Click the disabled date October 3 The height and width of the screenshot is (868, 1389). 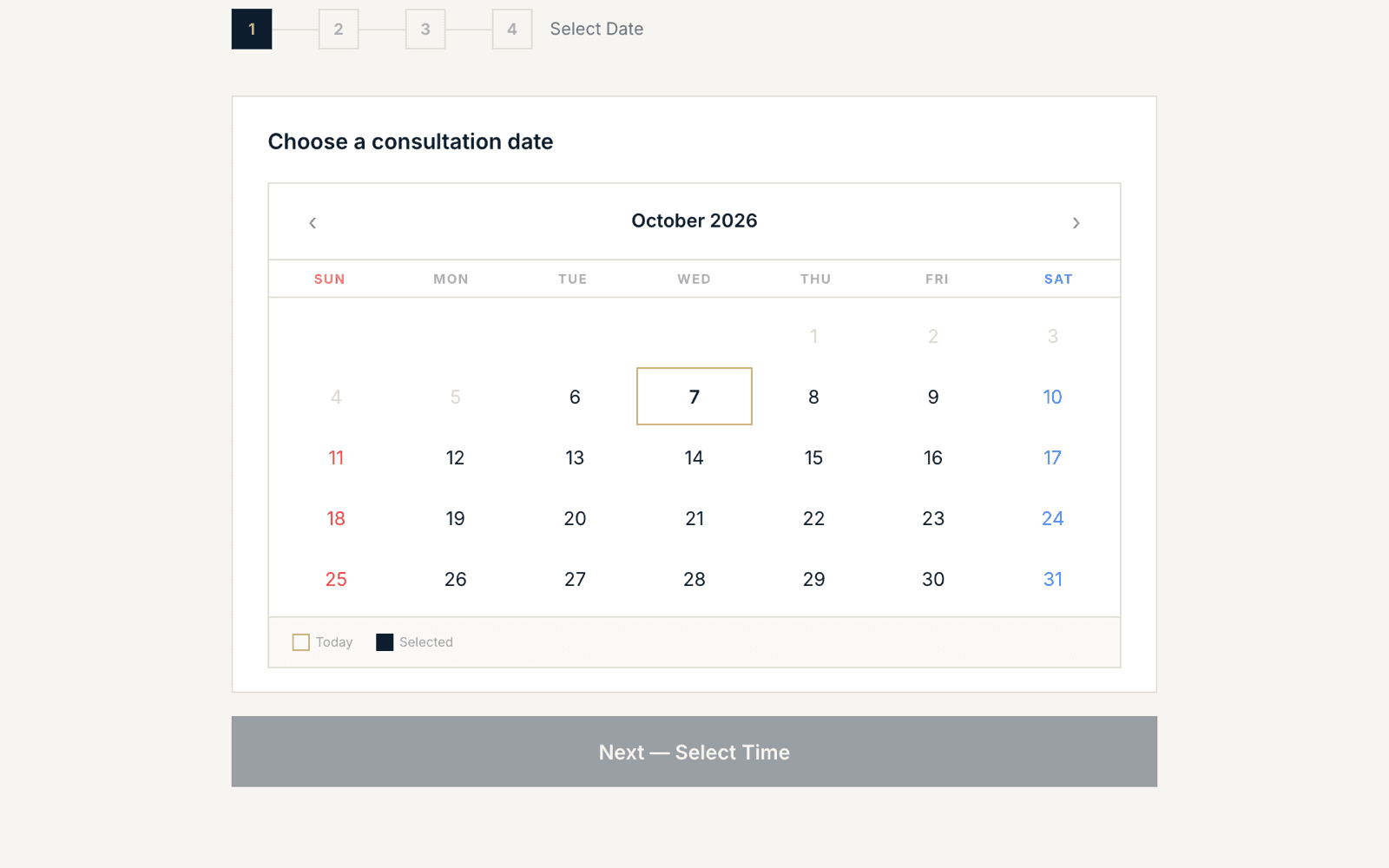tap(1052, 336)
